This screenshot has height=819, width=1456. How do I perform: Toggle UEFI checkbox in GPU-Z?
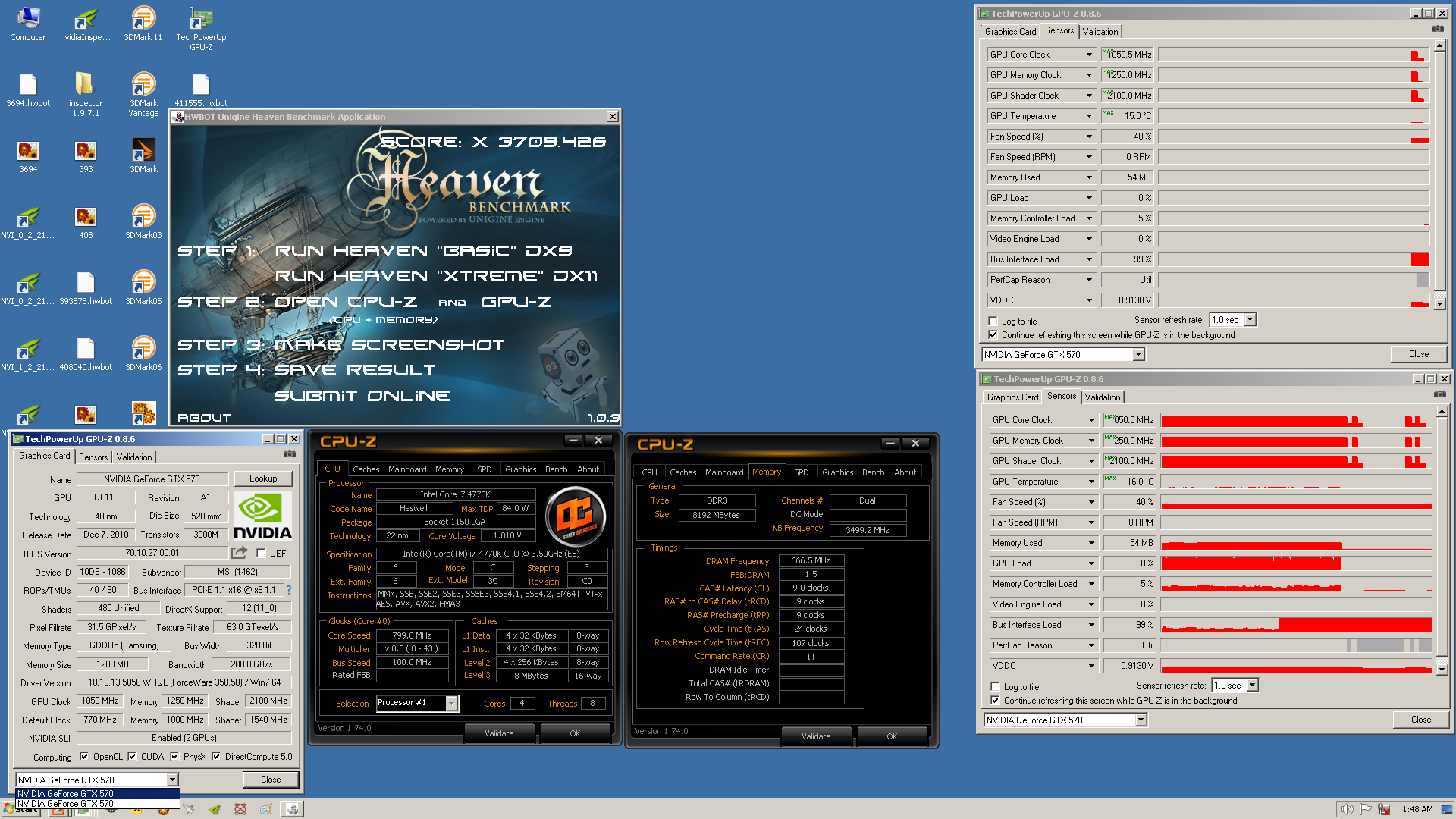point(261,553)
